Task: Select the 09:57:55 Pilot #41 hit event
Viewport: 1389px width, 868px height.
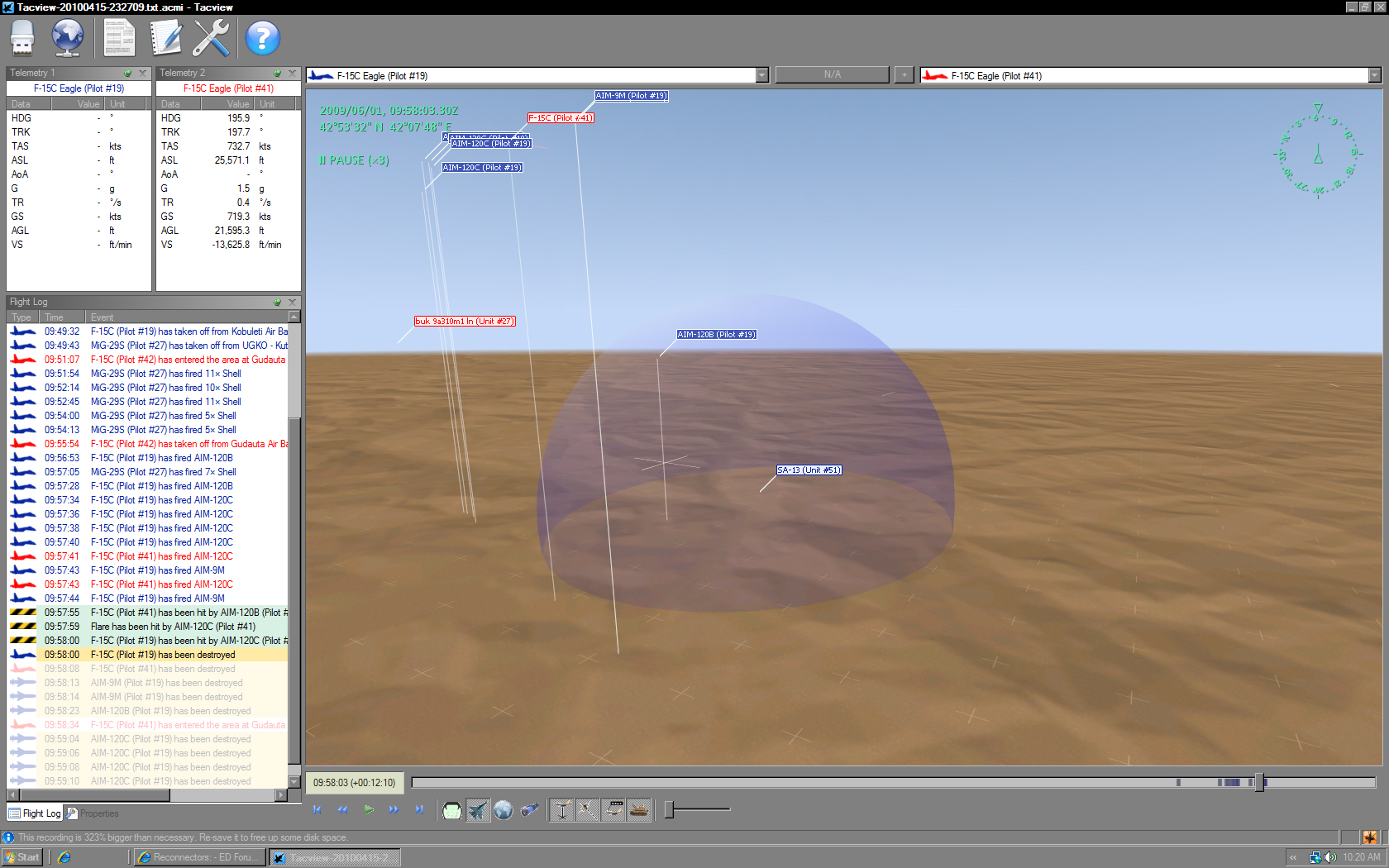Action: pyautogui.click(x=148, y=613)
